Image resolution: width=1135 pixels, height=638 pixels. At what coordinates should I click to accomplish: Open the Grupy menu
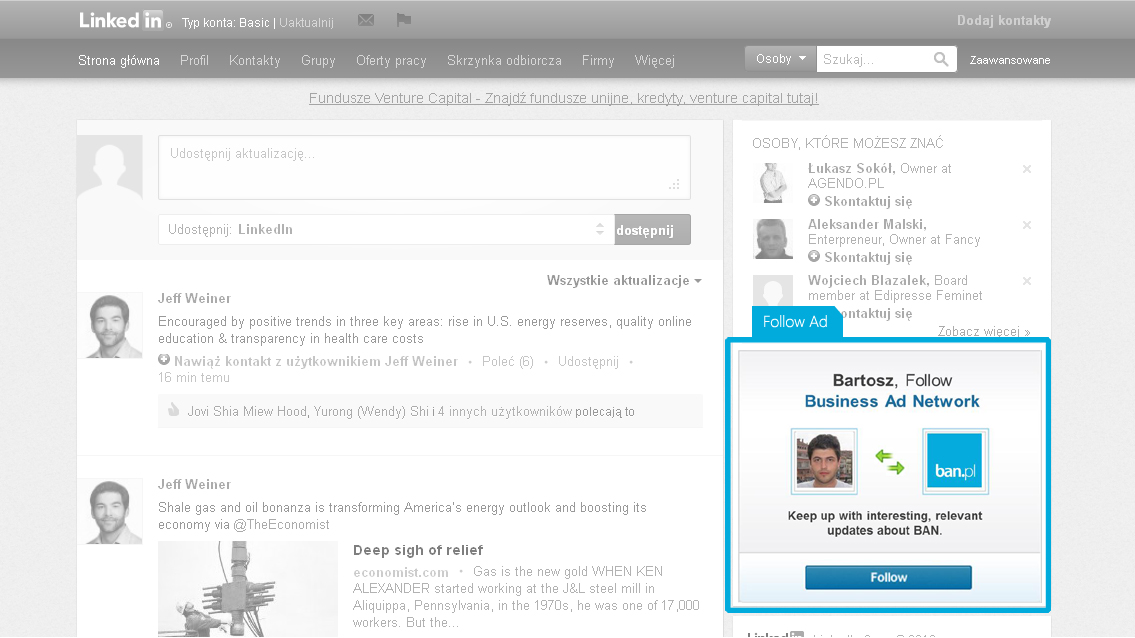pos(318,60)
